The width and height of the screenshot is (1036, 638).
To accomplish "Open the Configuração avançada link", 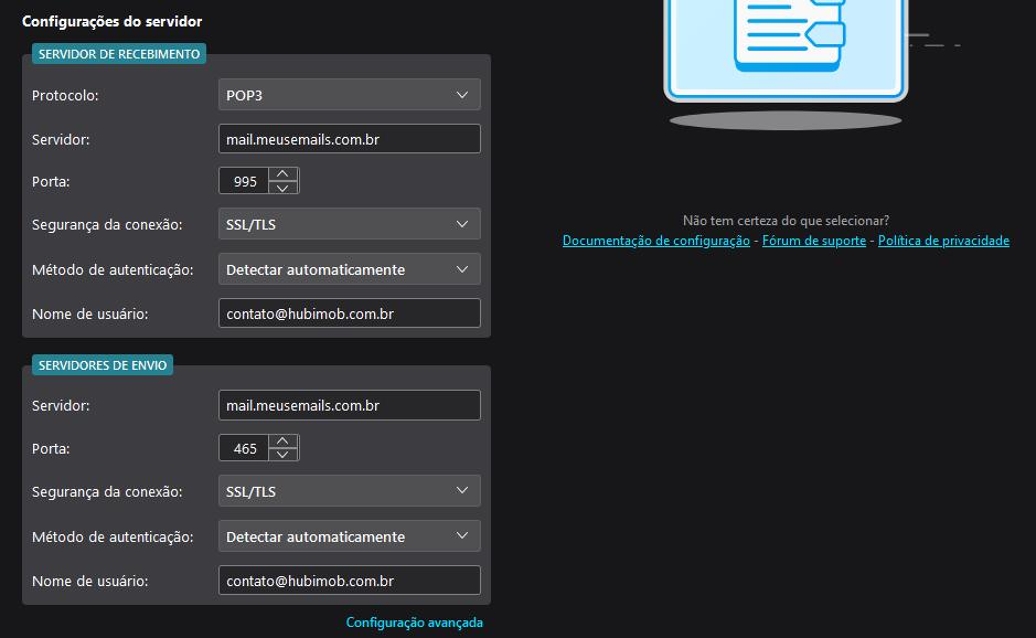I will point(414,623).
